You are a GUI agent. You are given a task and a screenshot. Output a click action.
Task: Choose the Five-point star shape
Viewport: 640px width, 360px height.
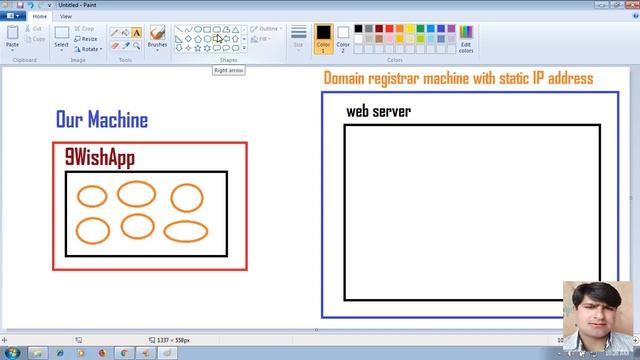pyautogui.click(x=198, y=48)
